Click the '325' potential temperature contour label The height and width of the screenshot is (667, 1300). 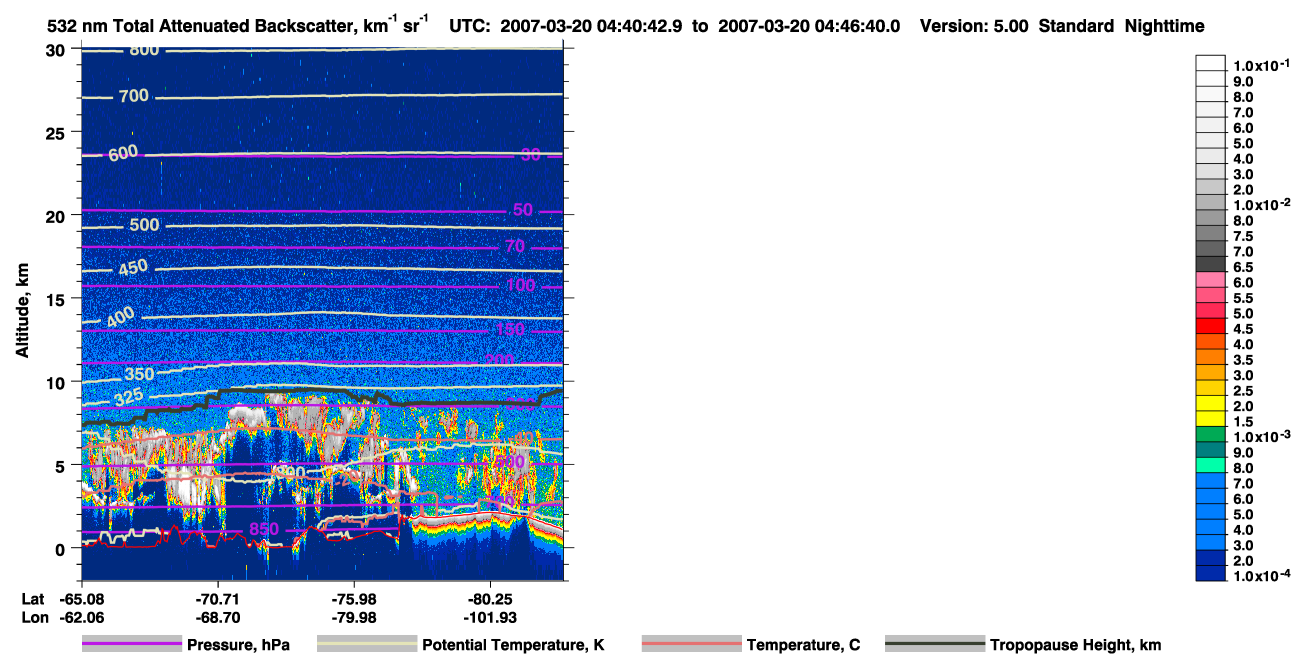click(129, 397)
